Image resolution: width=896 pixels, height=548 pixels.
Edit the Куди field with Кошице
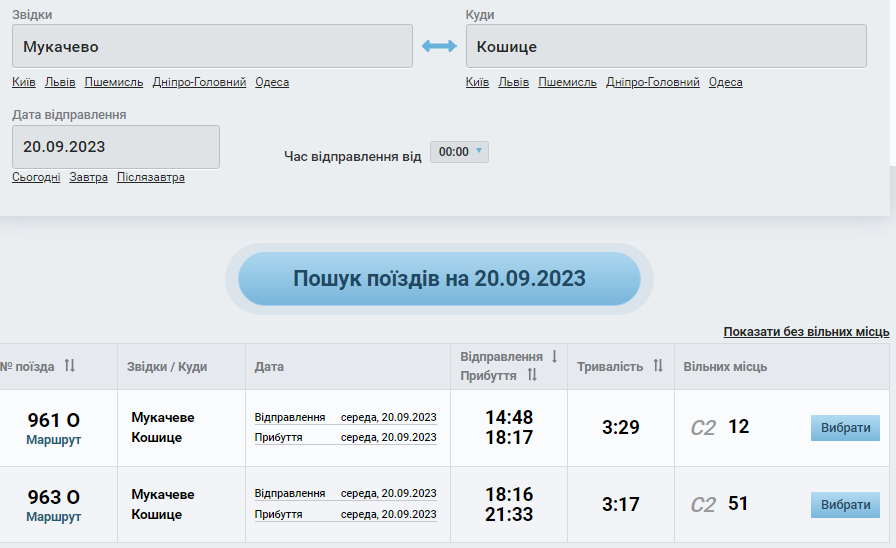pyautogui.click(x=666, y=46)
